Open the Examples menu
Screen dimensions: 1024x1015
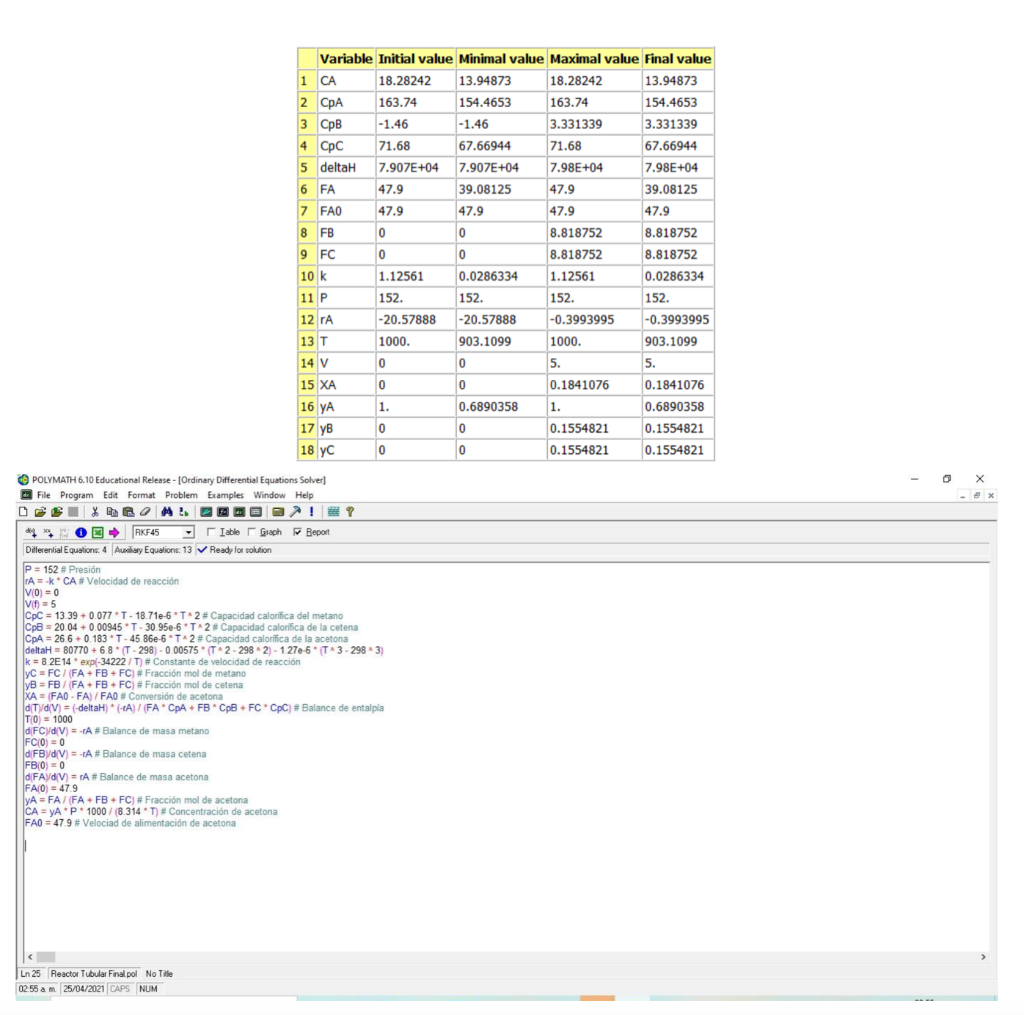click(225, 495)
